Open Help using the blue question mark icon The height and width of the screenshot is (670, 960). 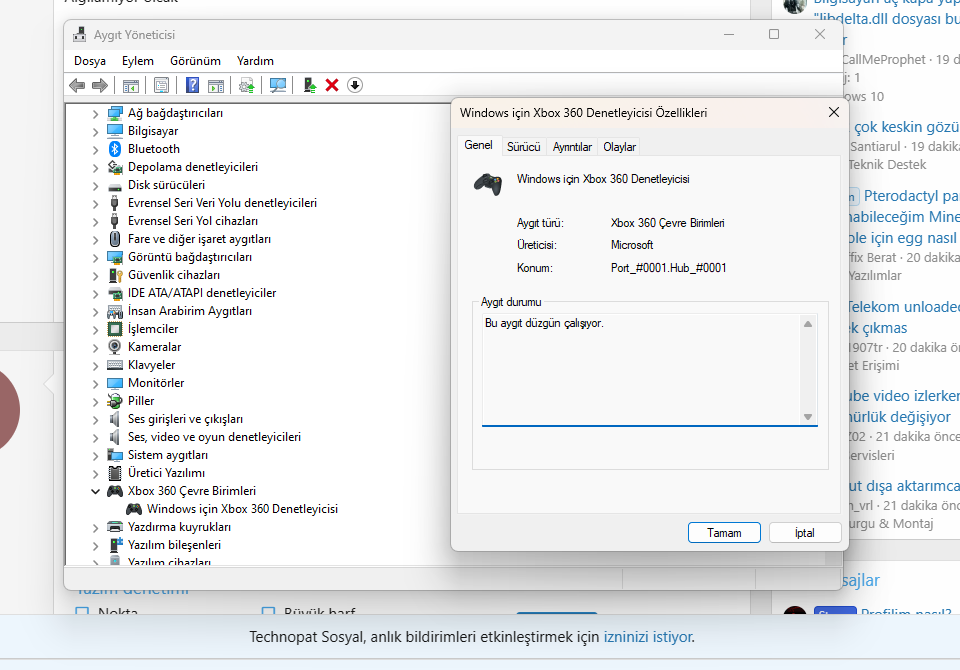[192, 85]
